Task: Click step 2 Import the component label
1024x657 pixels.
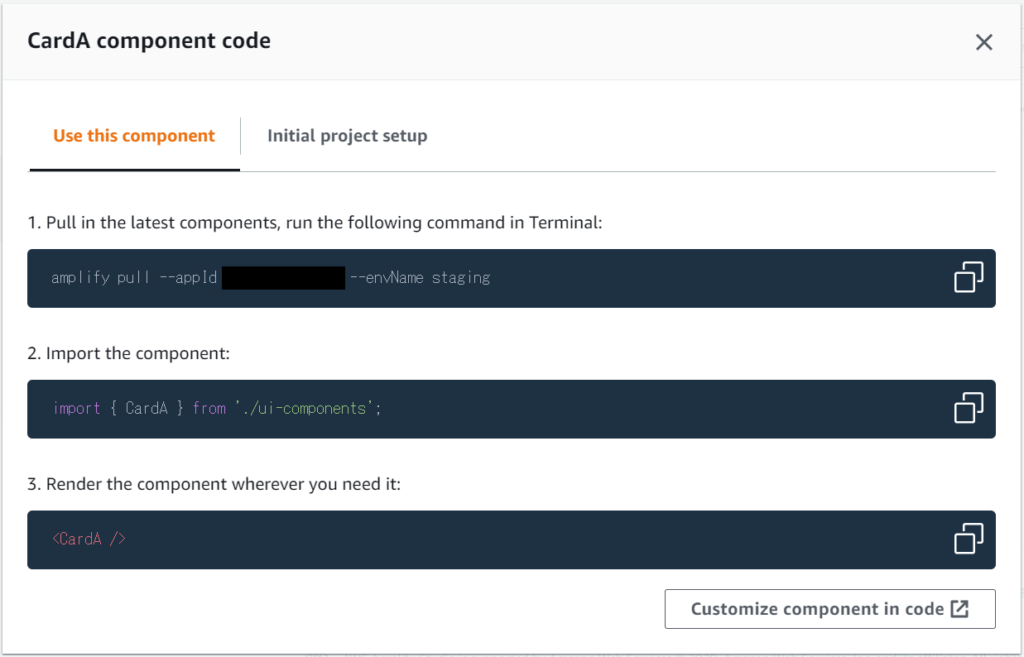Action: pyautogui.click(x=129, y=353)
